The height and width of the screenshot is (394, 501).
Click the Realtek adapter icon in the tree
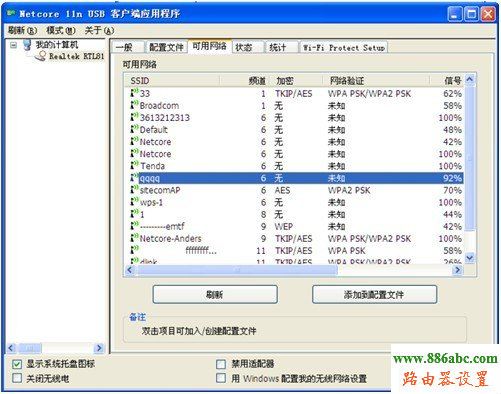click(41, 56)
